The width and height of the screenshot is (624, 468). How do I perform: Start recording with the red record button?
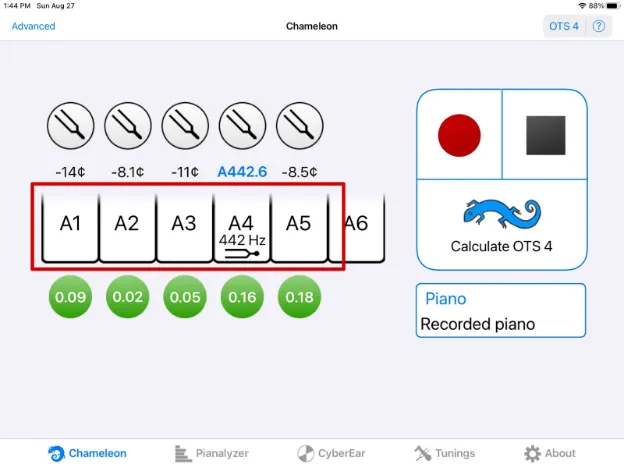(459, 135)
